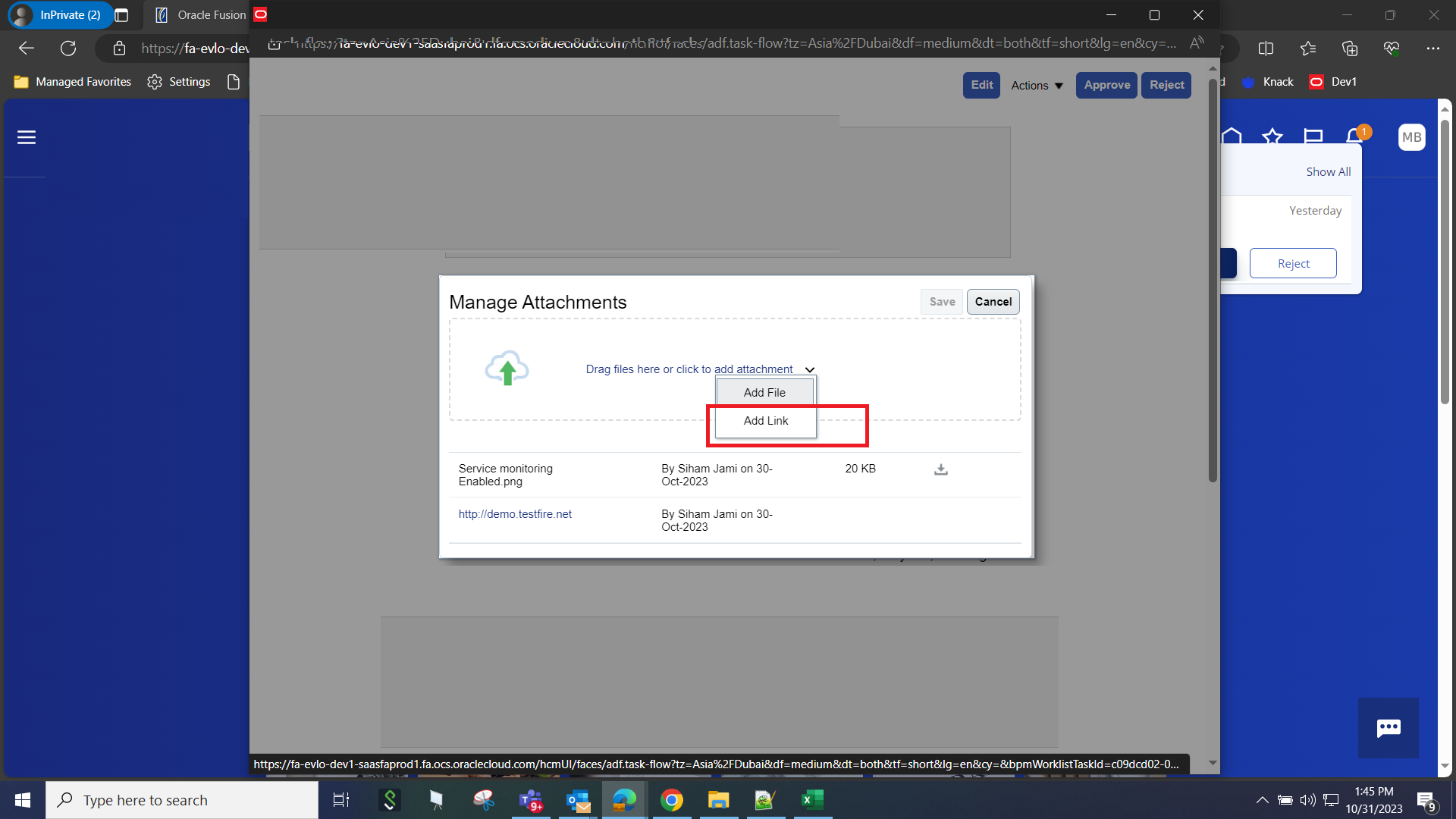Open the MB profile avatar menu

coord(1411,137)
